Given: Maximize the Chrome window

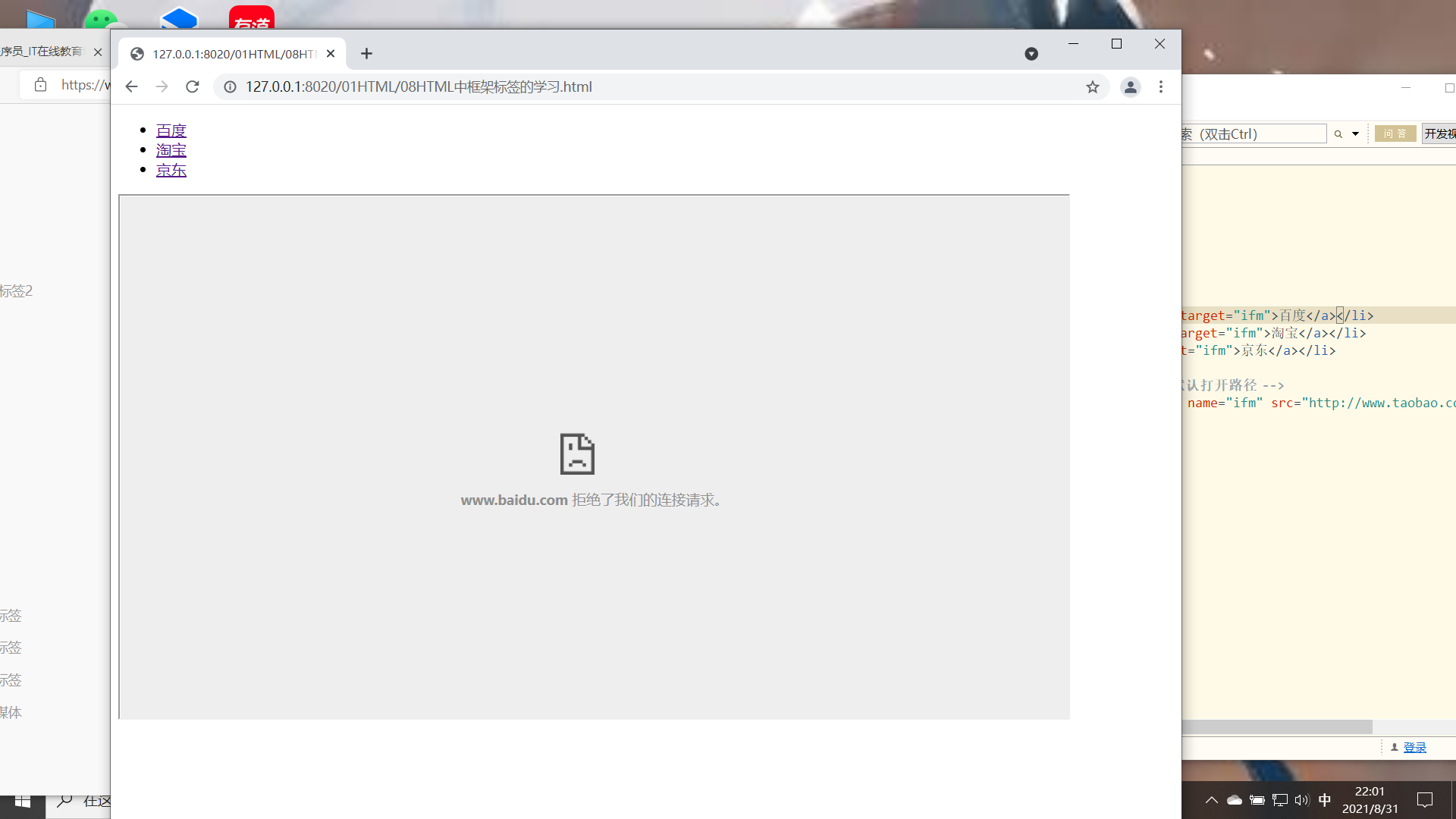Looking at the screenshot, I should pyautogui.click(x=1116, y=44).
